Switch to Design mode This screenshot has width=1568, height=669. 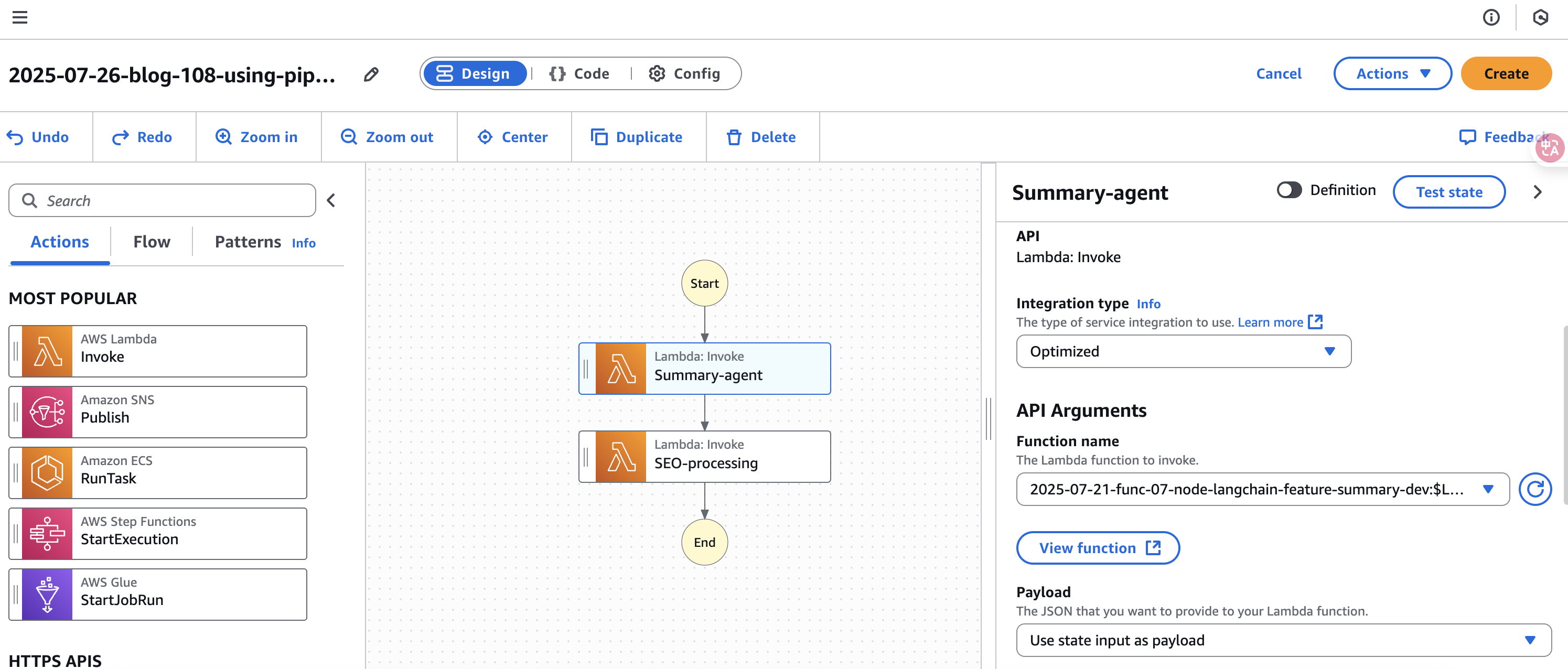[475, 73]
